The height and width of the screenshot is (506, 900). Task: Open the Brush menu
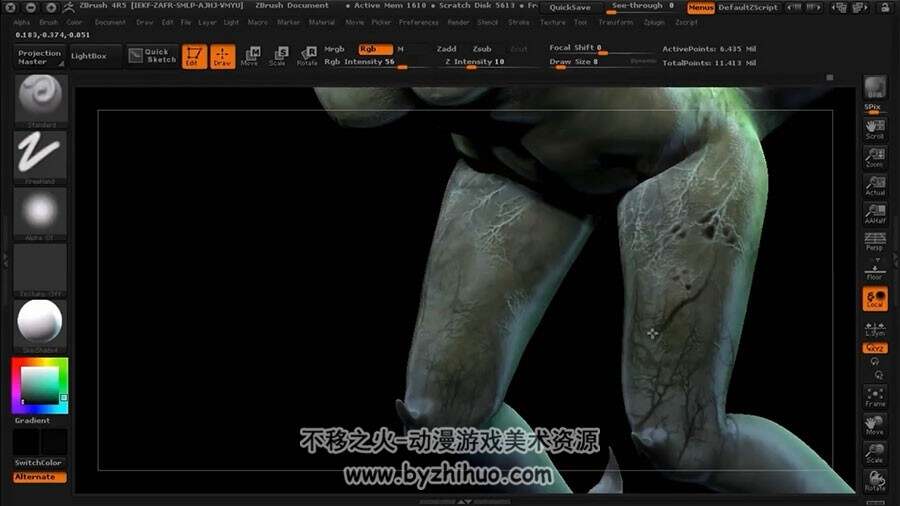(x=49, y=22)
